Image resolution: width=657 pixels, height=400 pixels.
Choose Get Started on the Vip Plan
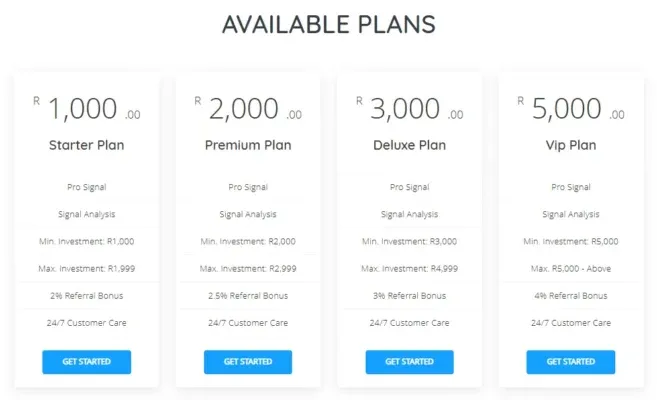[571, 361]
